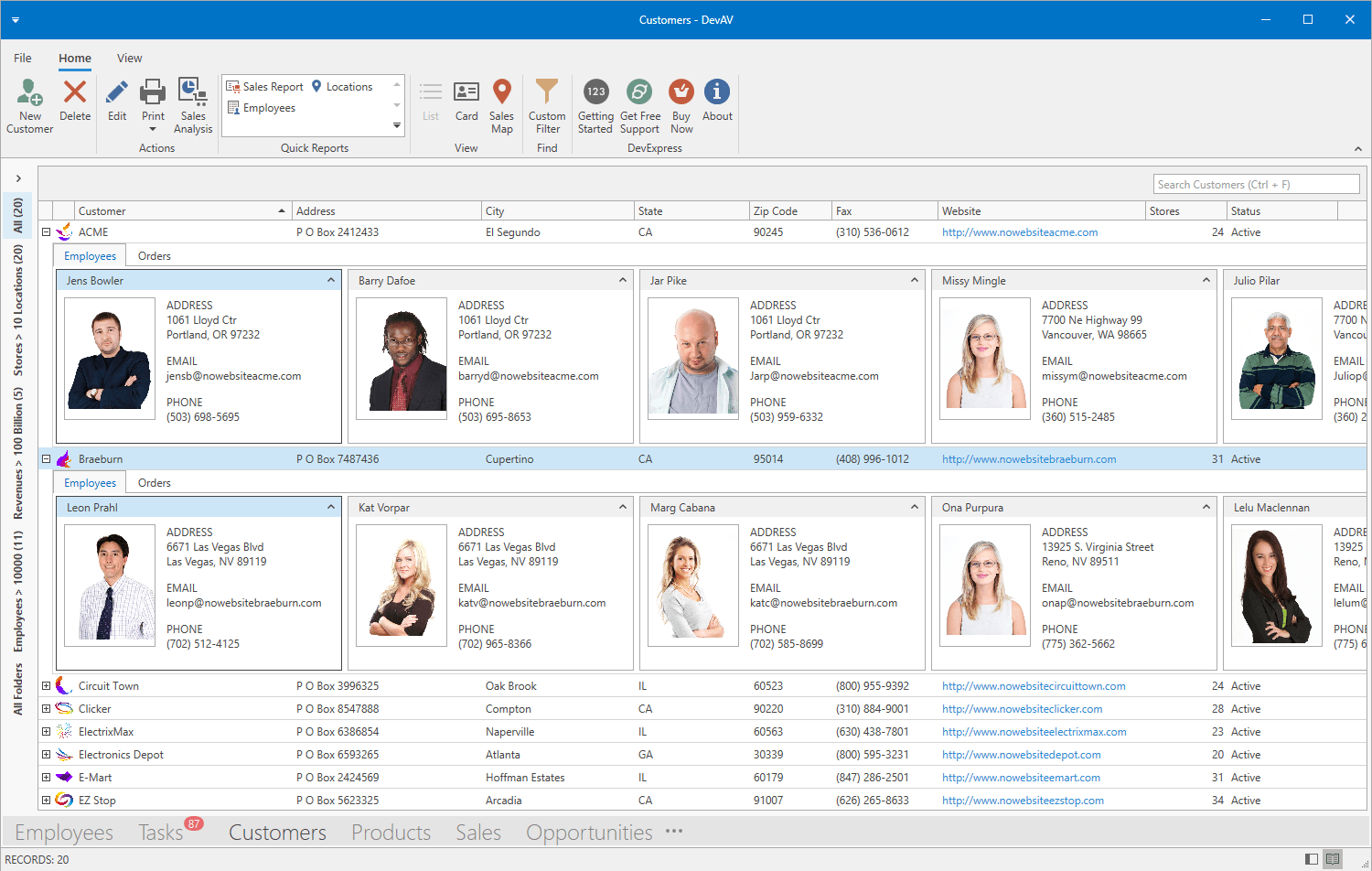Open the Braeburn website link
Screen dimensions: 1372x871
[1029, 459]
